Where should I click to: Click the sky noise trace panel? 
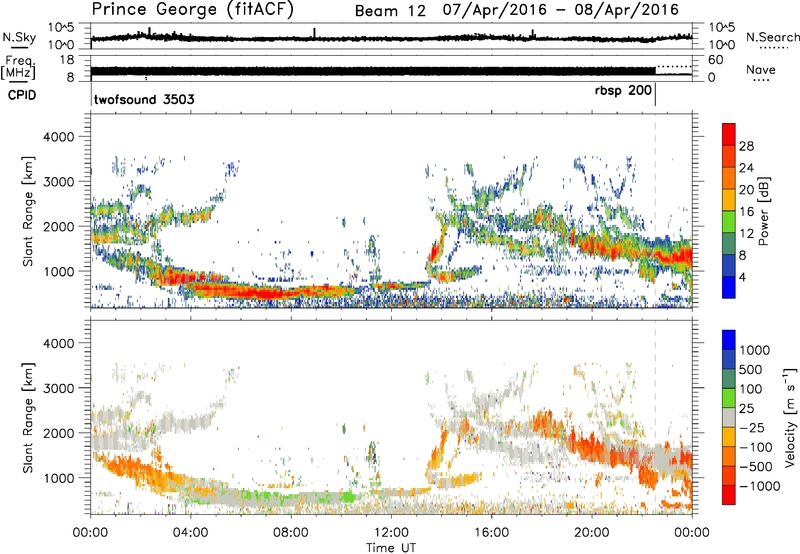pos(391,36)
